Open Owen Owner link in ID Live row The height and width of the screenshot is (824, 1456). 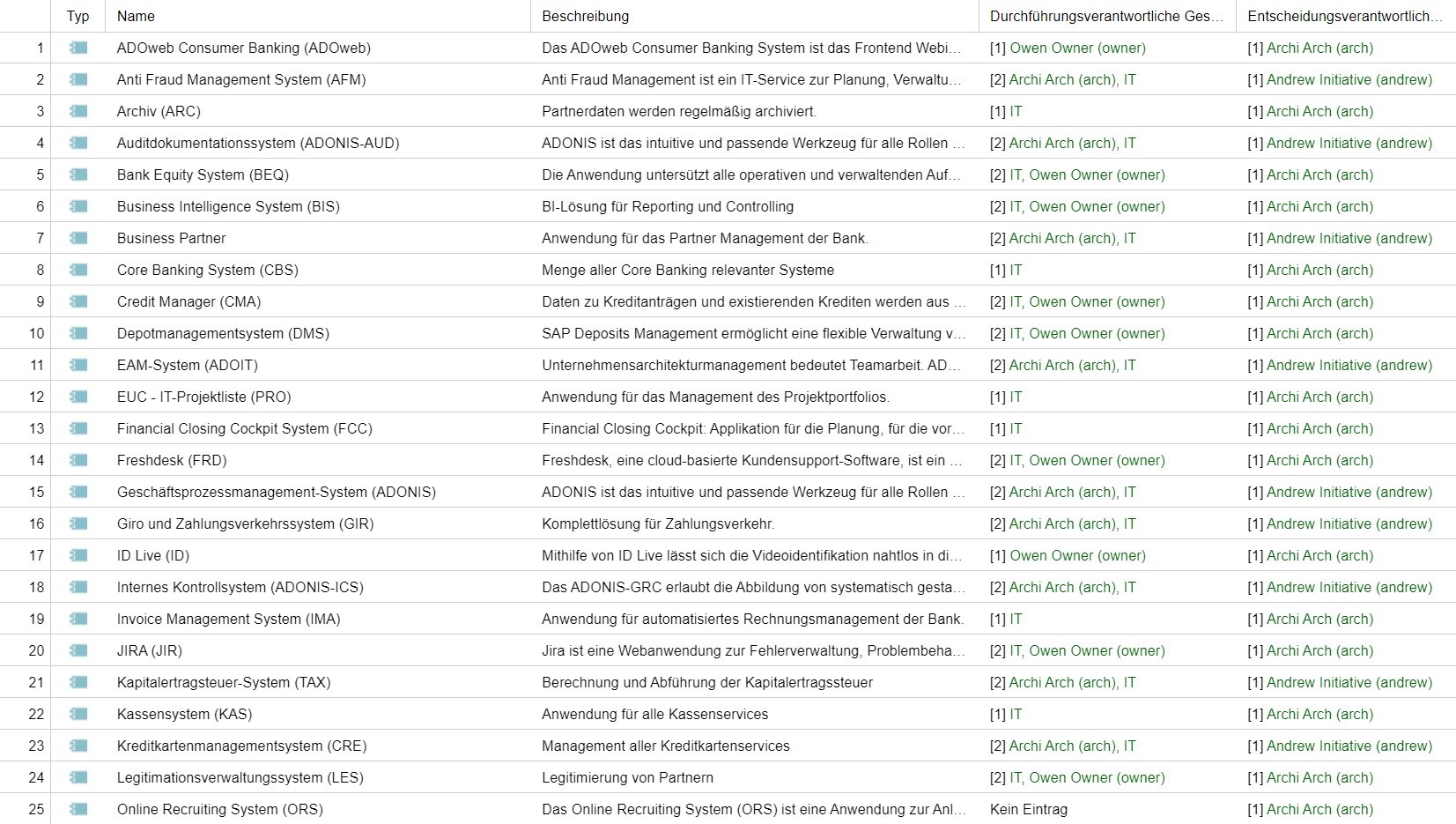[x=1078, y=555]
